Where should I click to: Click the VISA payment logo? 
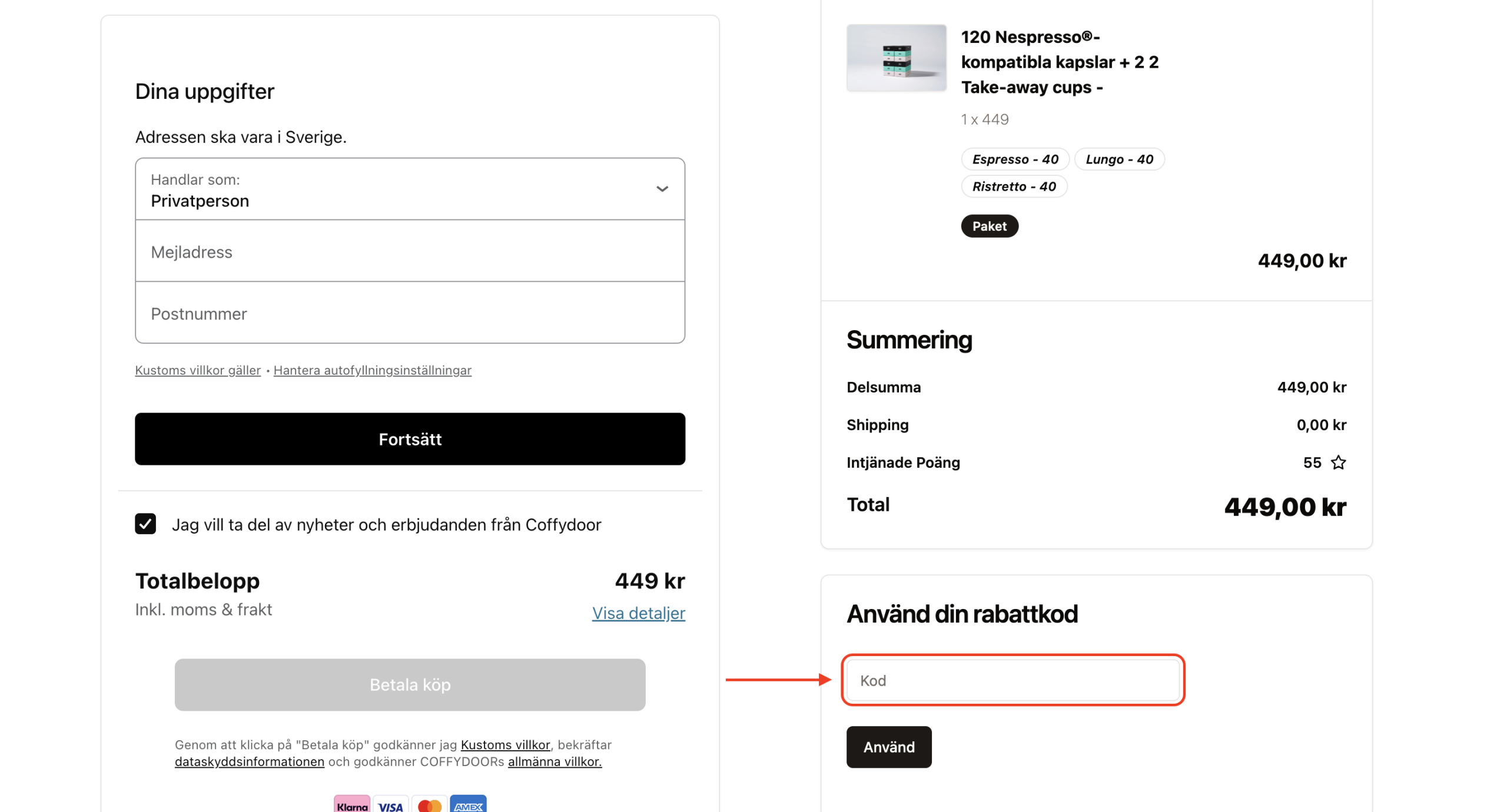pos(390,805)
